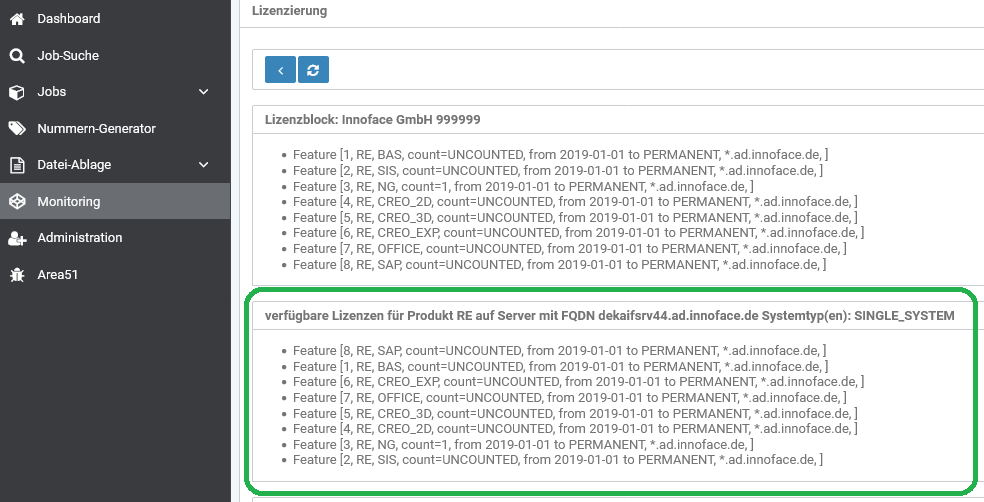Image resolution: width=984 pixels, height=502 pixels.
Task: Click the tags icon for Nummern-Generator
Action: coord(17,129)
